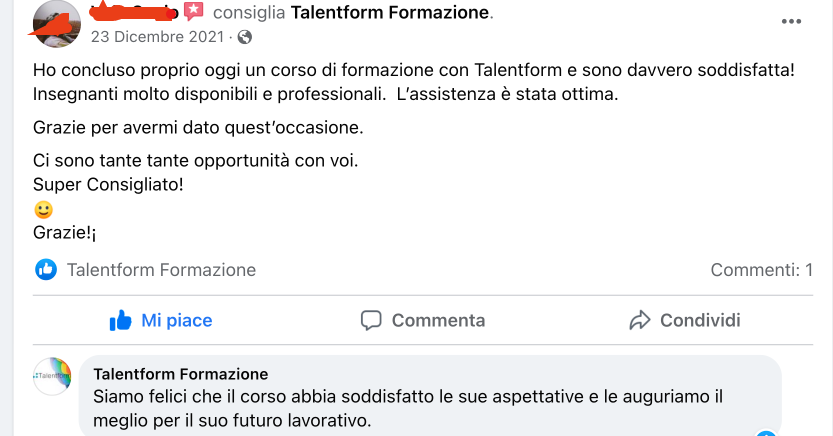Click the smiley emoji in the post

point(43,210)
